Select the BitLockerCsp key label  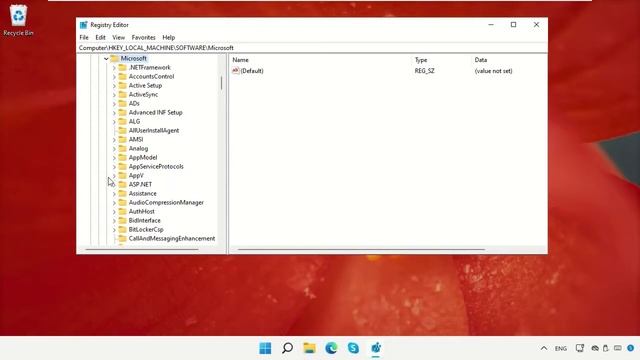pyautogui.click(x=146, y=229)
